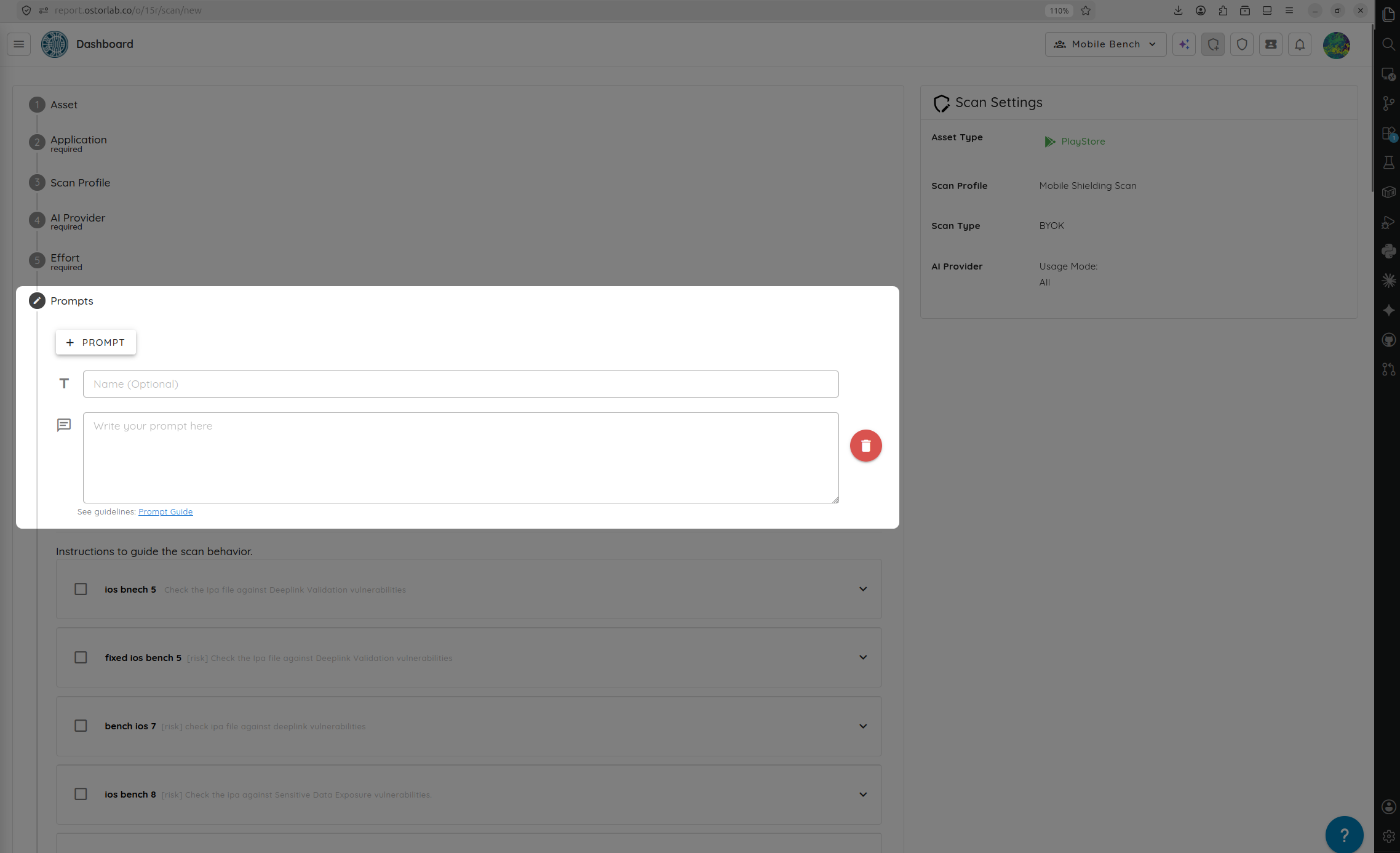Click the pencil edit icon next to Prompts
This screenshot has height=853, width=1400.
tap(37, 301)
